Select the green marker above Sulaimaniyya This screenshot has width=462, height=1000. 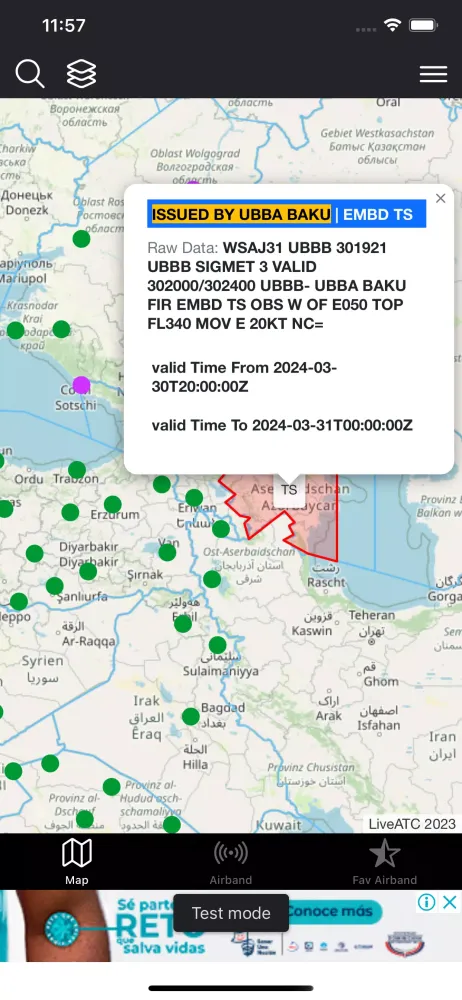tap(218, 645)
